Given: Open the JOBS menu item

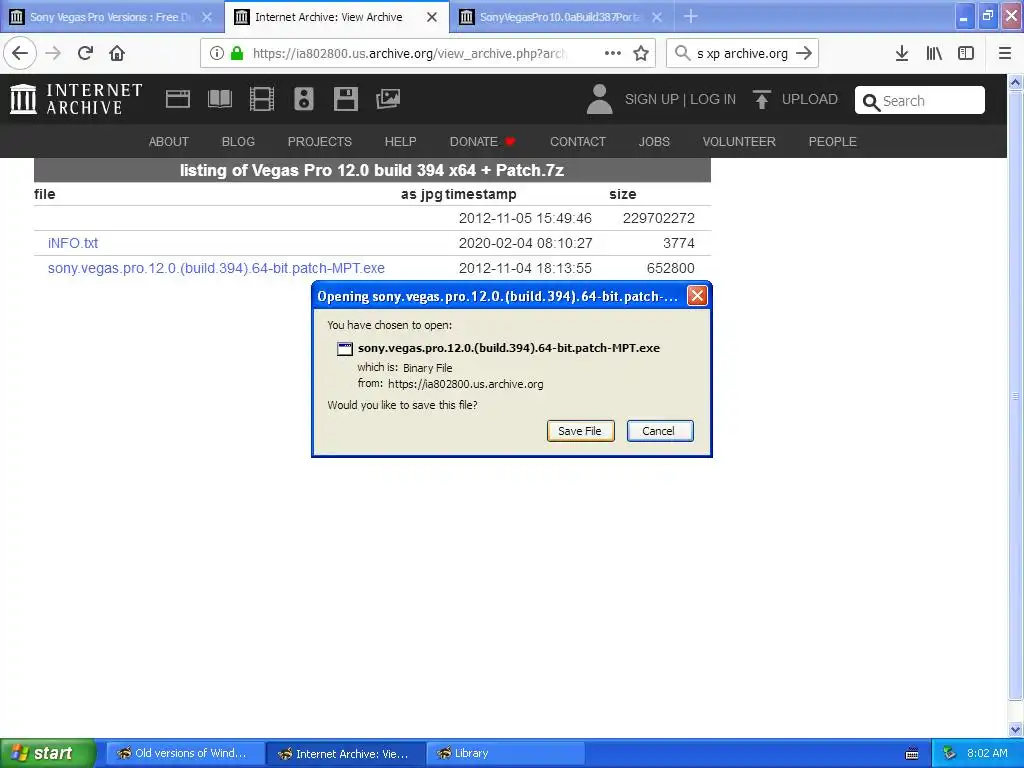Looking at the screenshot, I should point(654,142).
